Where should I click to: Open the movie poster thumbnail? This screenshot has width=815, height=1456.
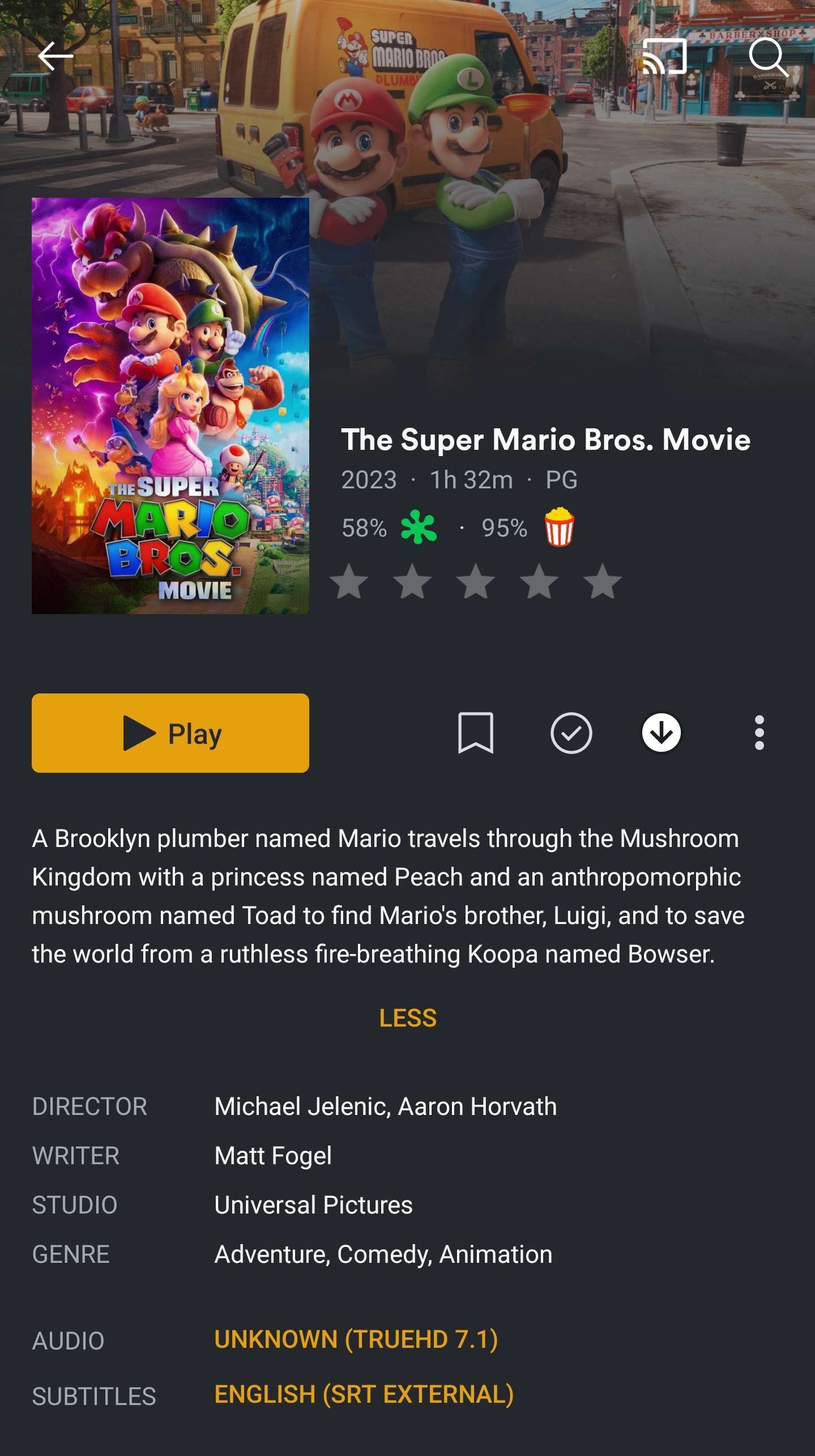coord(170,406)
